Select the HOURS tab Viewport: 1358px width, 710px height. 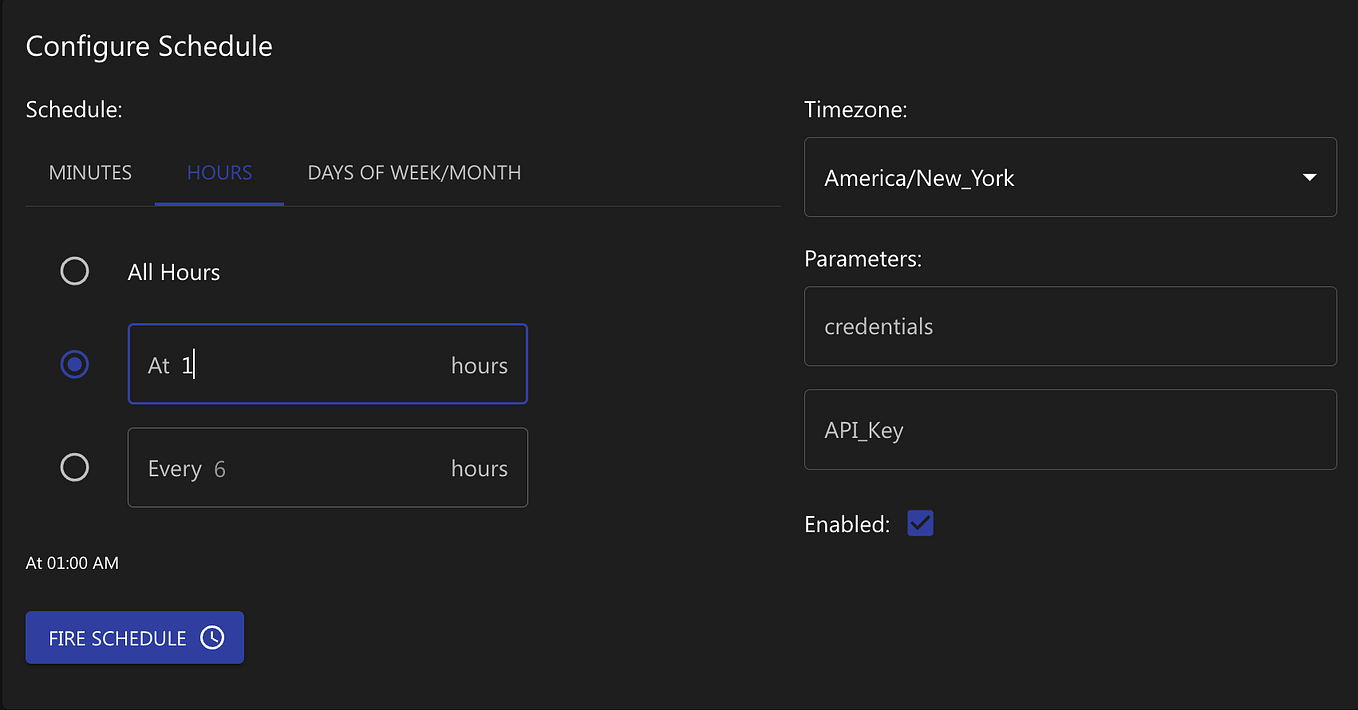click(219, 172)
